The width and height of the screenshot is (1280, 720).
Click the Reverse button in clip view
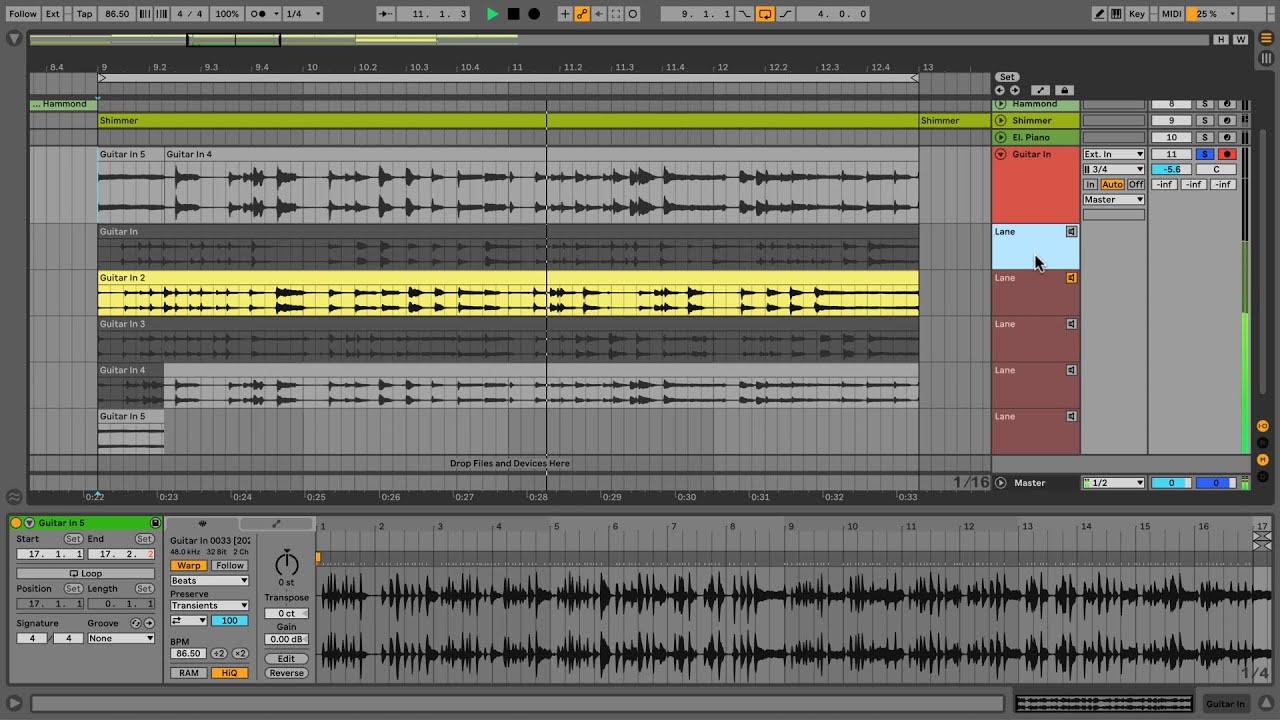click(x=286, y=673)
